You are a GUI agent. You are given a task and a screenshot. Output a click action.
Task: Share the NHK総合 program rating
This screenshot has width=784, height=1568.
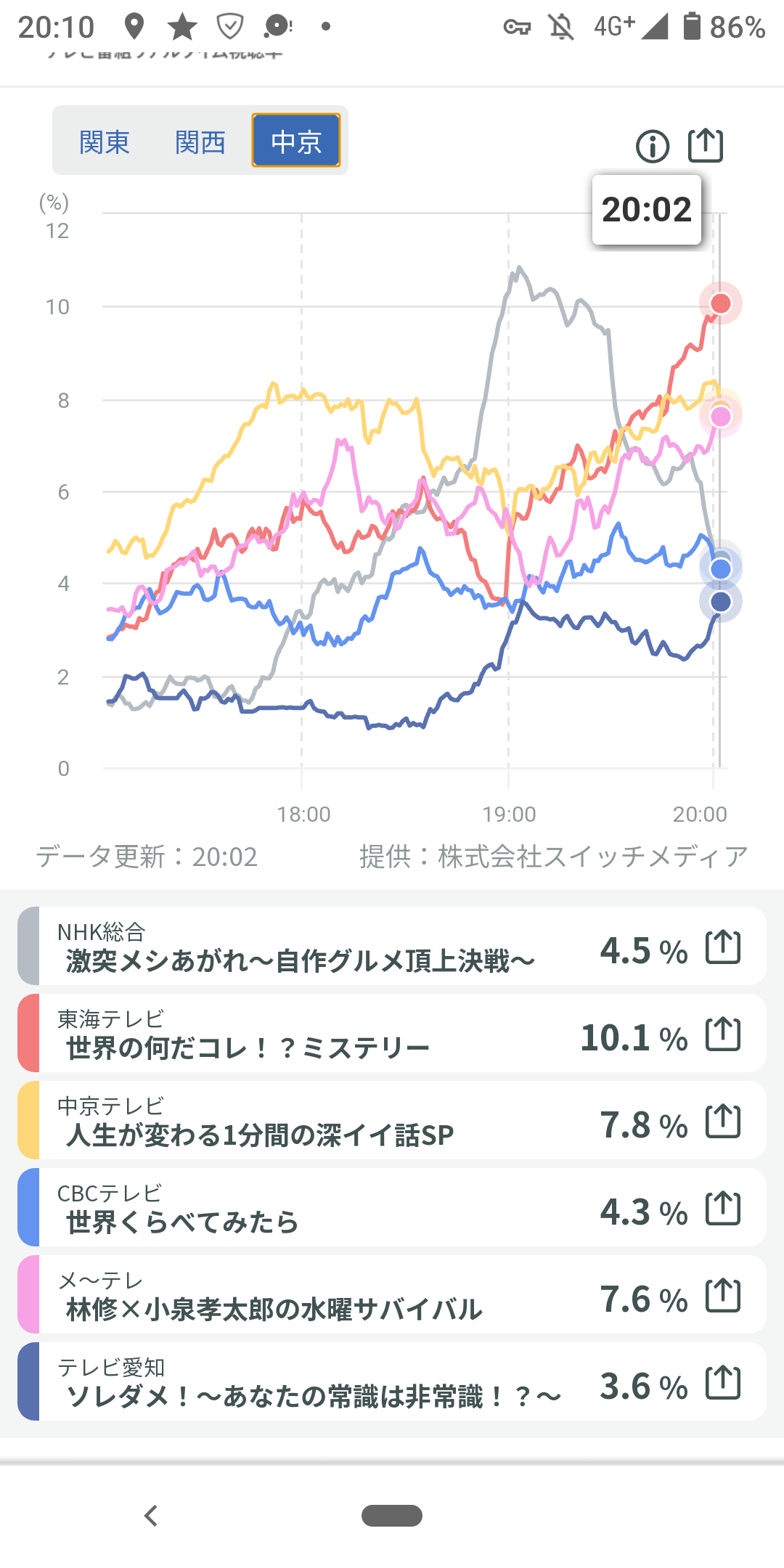tap(723, 947)
